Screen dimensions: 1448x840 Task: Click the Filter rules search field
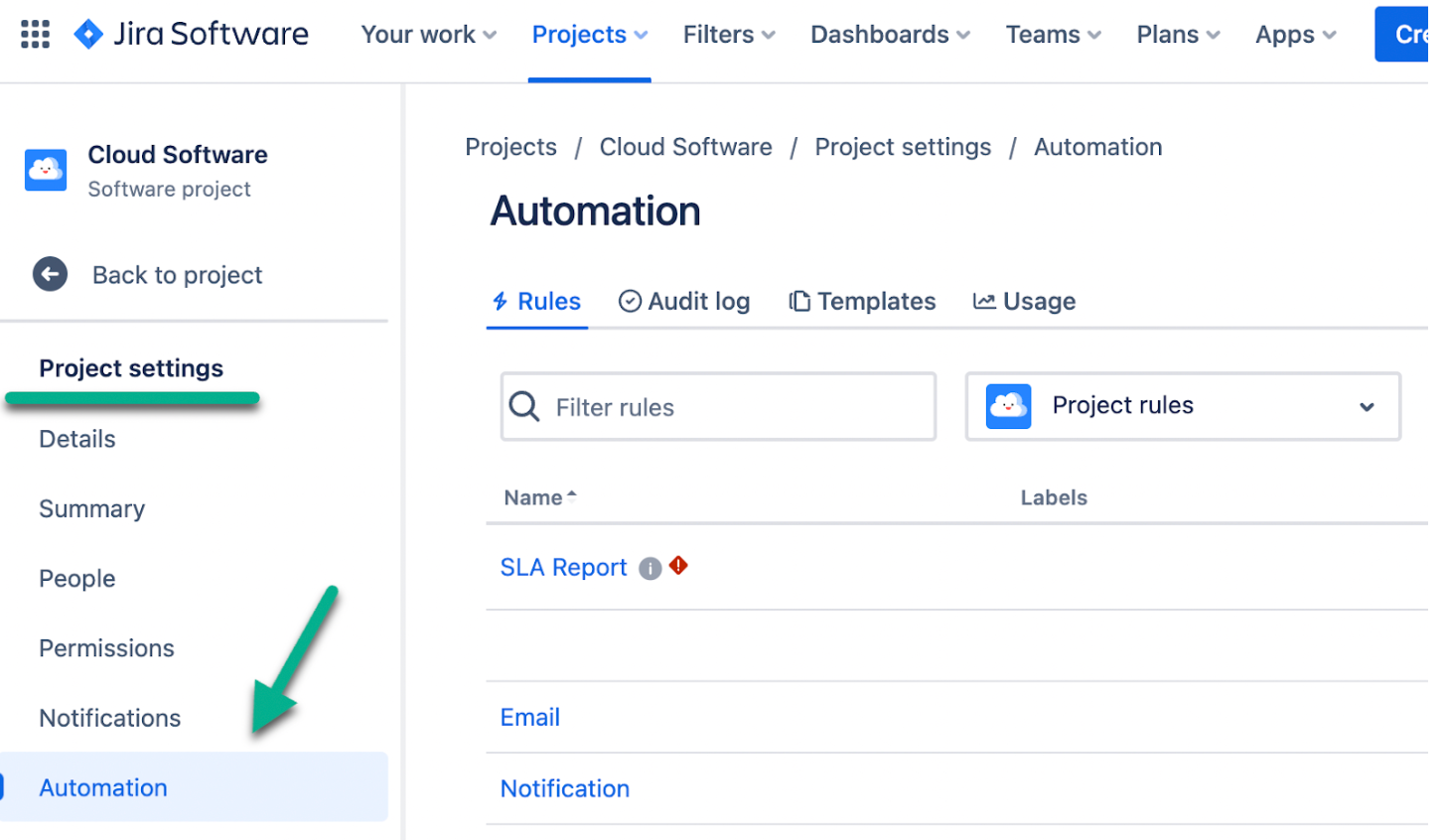[x=735, y=407]
